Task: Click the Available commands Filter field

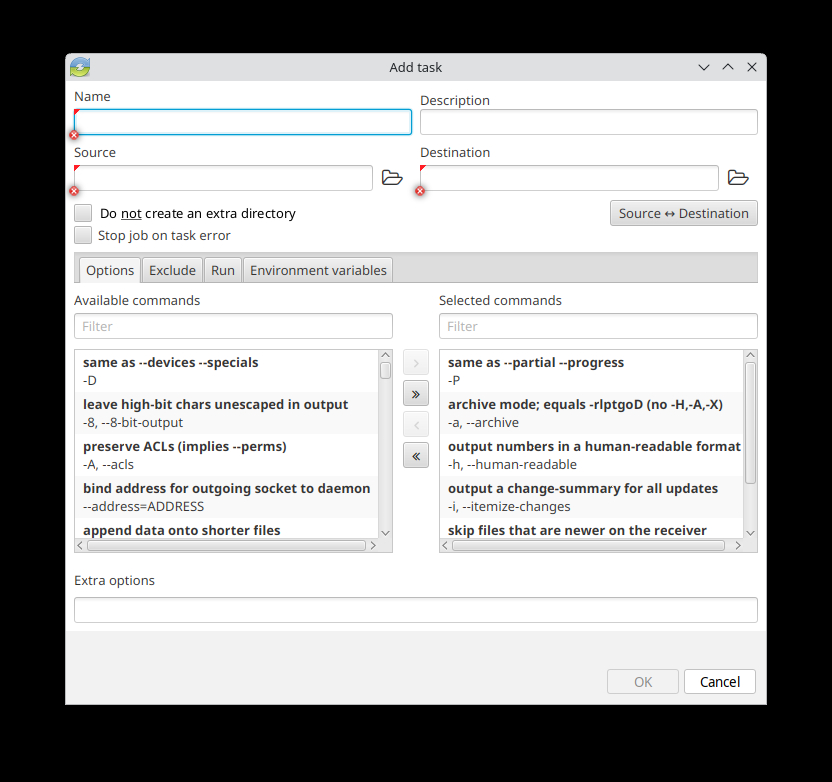Action: pos(233,326)
